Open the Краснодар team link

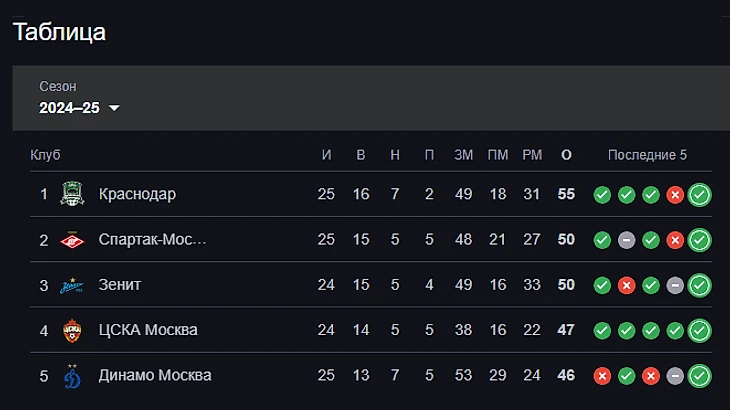point(137,194)
